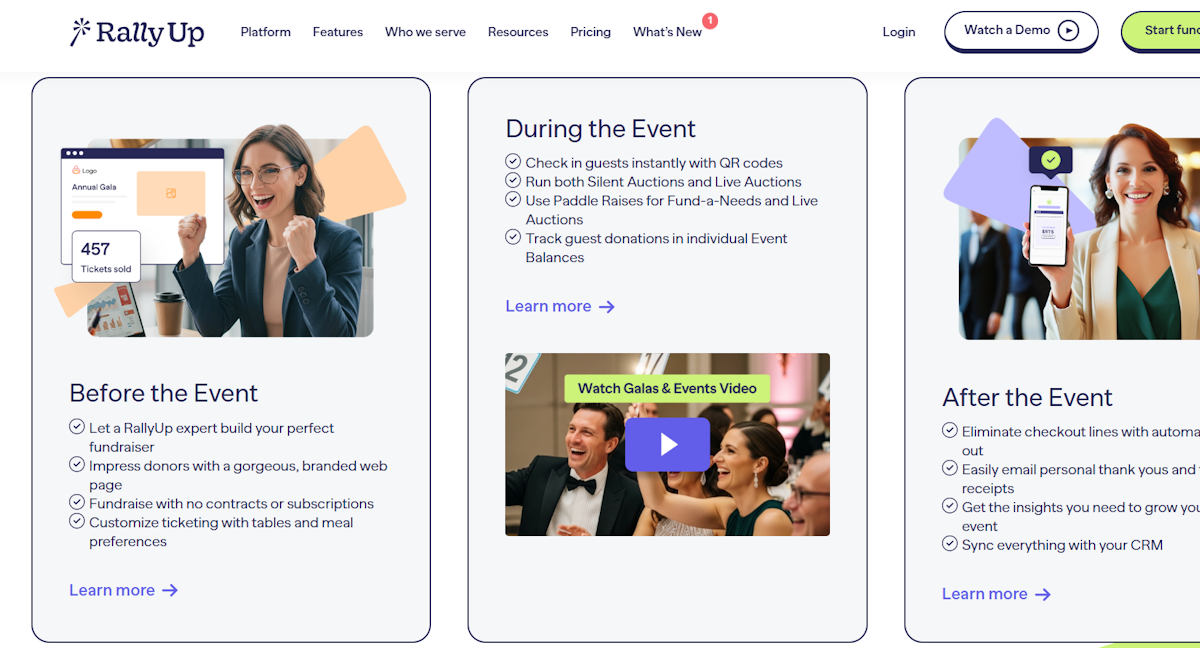Click the Login link
1200x648 pixels.
[899, 32]
